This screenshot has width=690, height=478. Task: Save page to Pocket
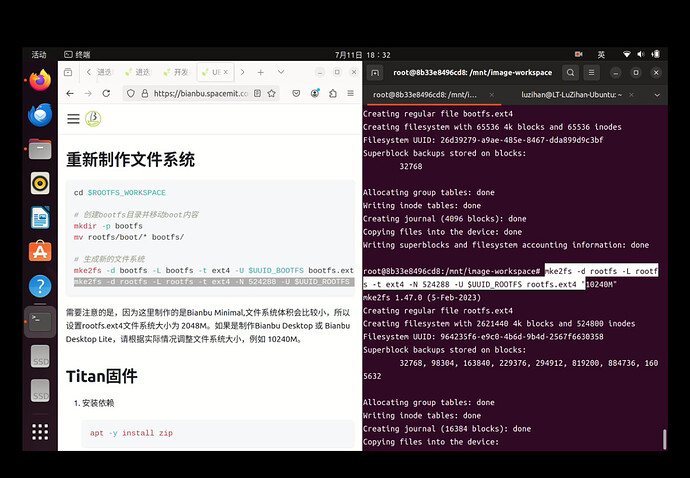click(x=296, y=93)
